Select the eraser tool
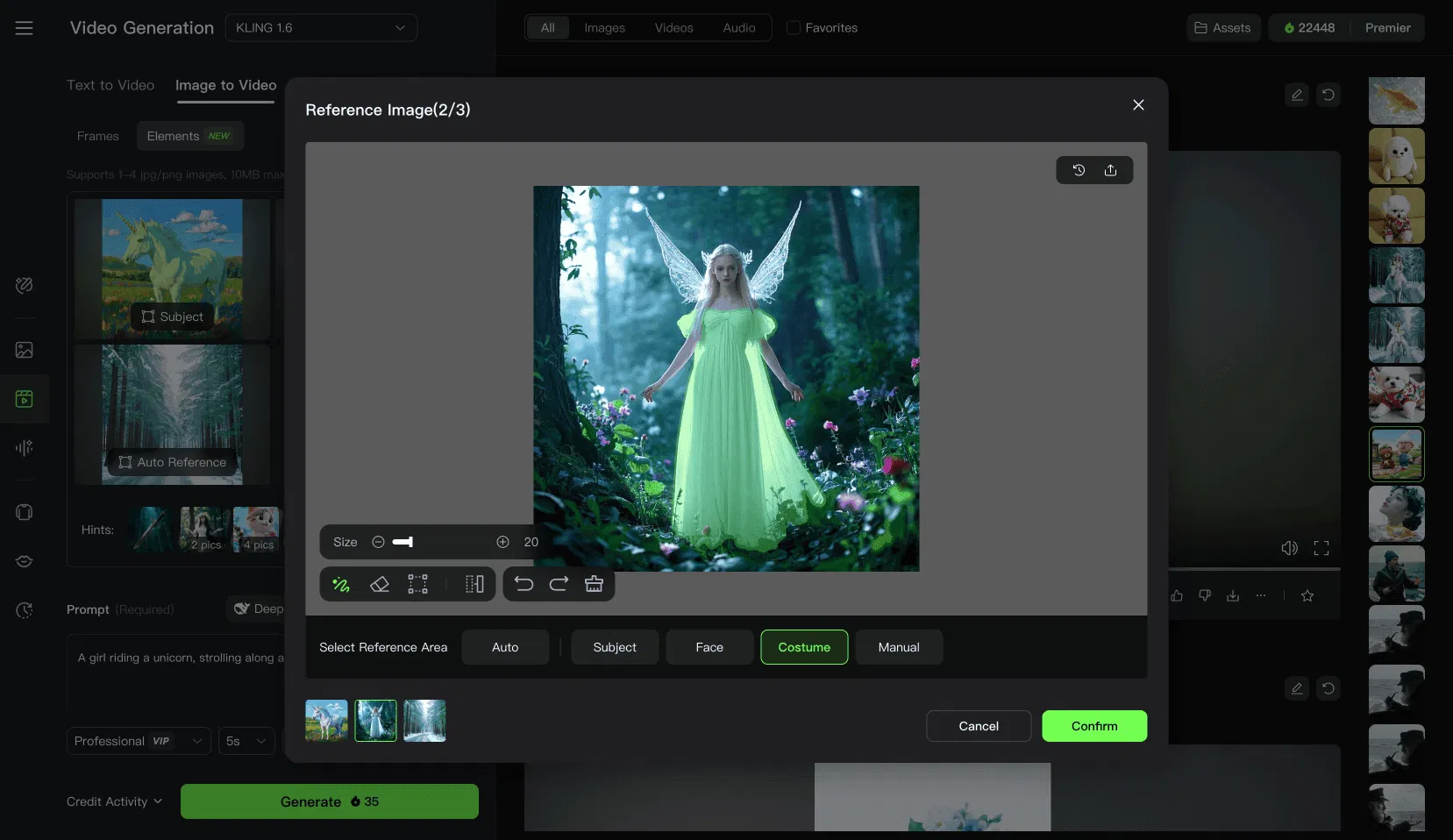This screenshot has width=1453, height=840. [380, 585]
